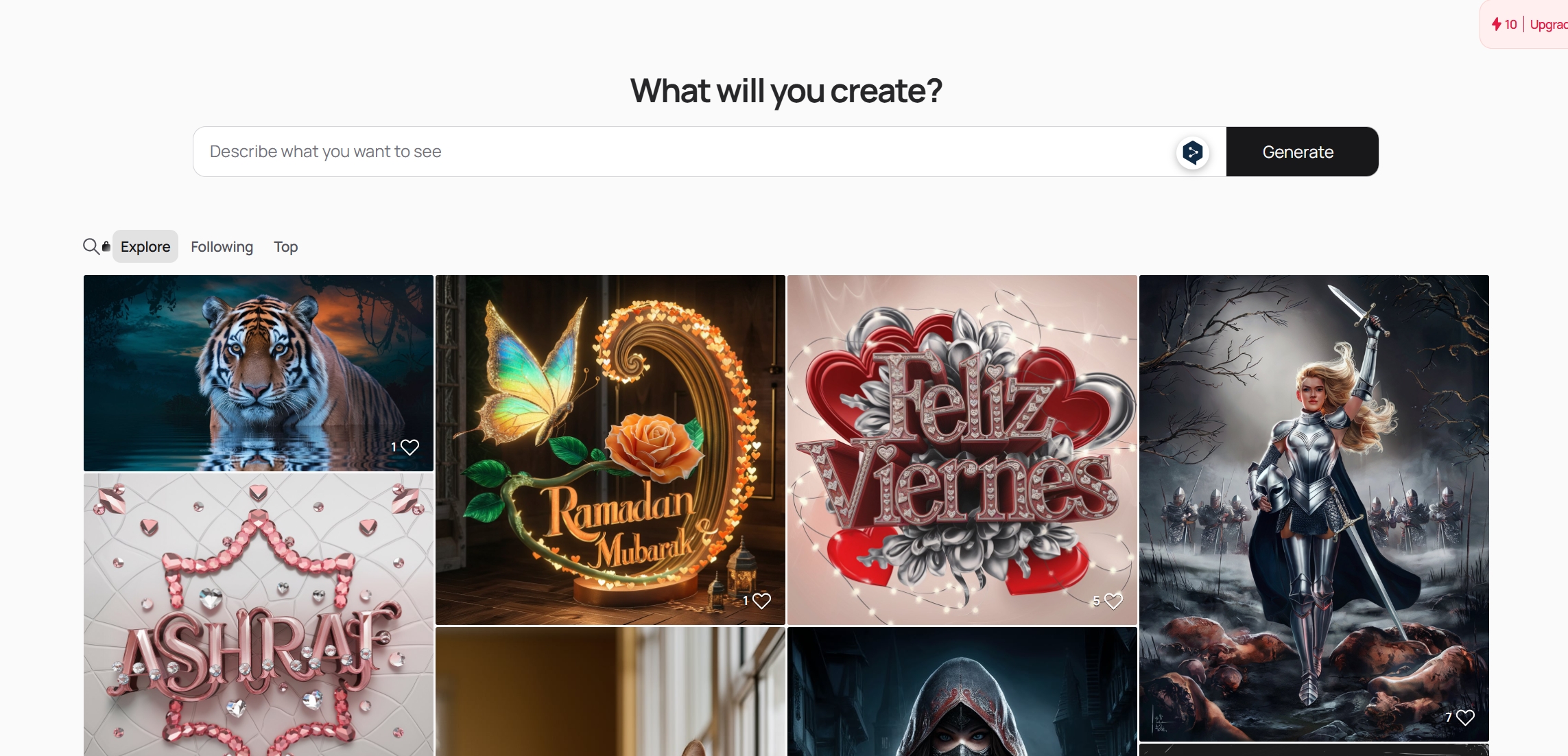This screenshot has height=756, width=1568.
Task: Open the hooded masked figure thumbnail
Action: (x=962, y=692)
